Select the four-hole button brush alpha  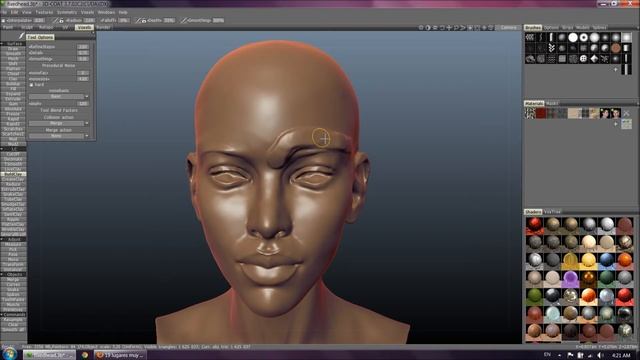pos(584,58)
